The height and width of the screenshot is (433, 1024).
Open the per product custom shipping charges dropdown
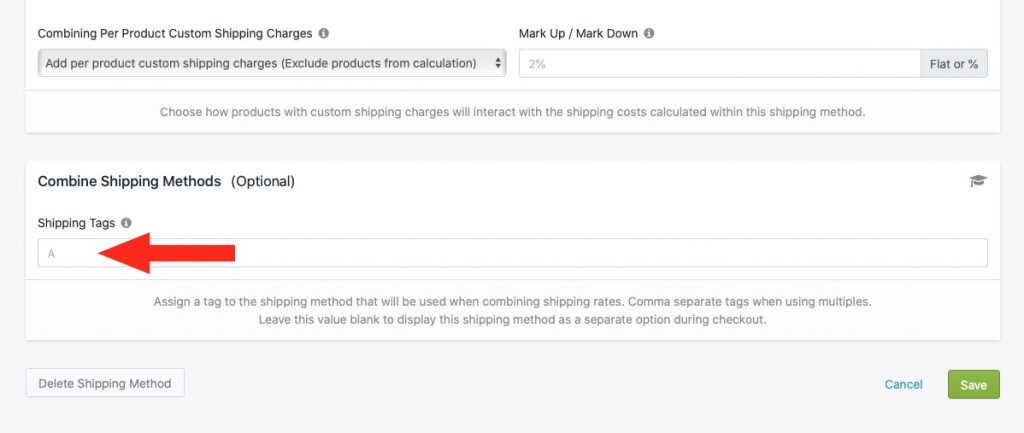click(x=272, y=63)
